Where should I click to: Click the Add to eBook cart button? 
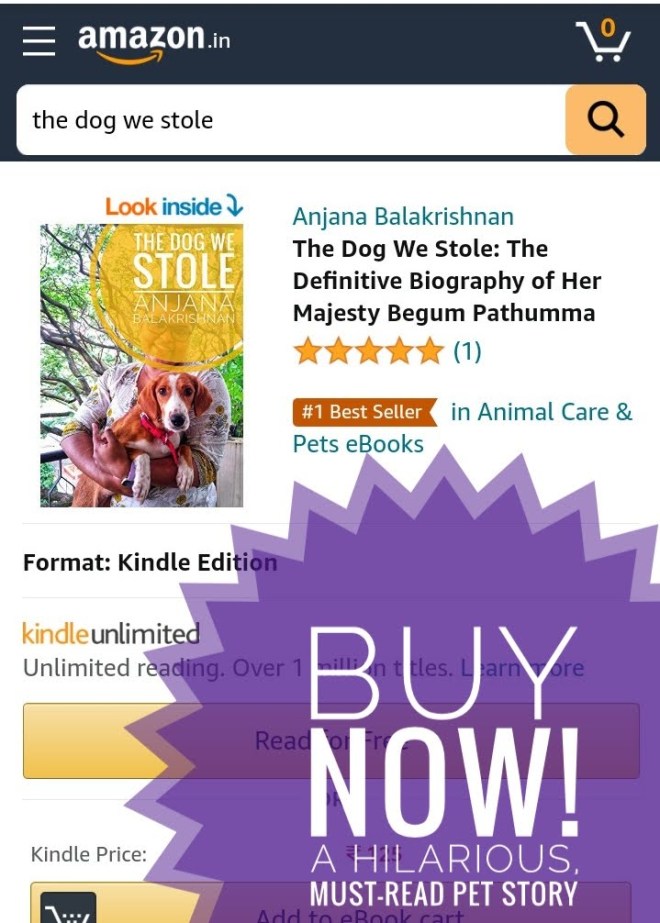[x=330, y=902]
